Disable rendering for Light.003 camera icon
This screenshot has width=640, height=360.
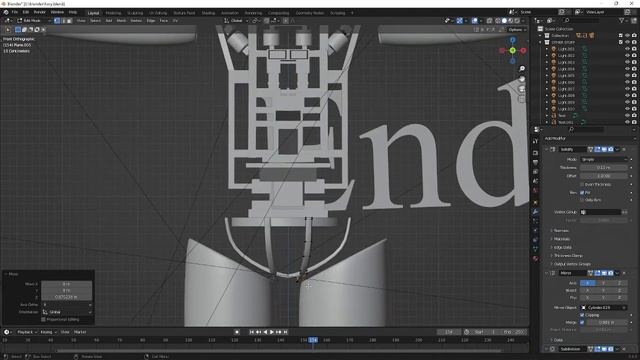(x=634, y=62)
